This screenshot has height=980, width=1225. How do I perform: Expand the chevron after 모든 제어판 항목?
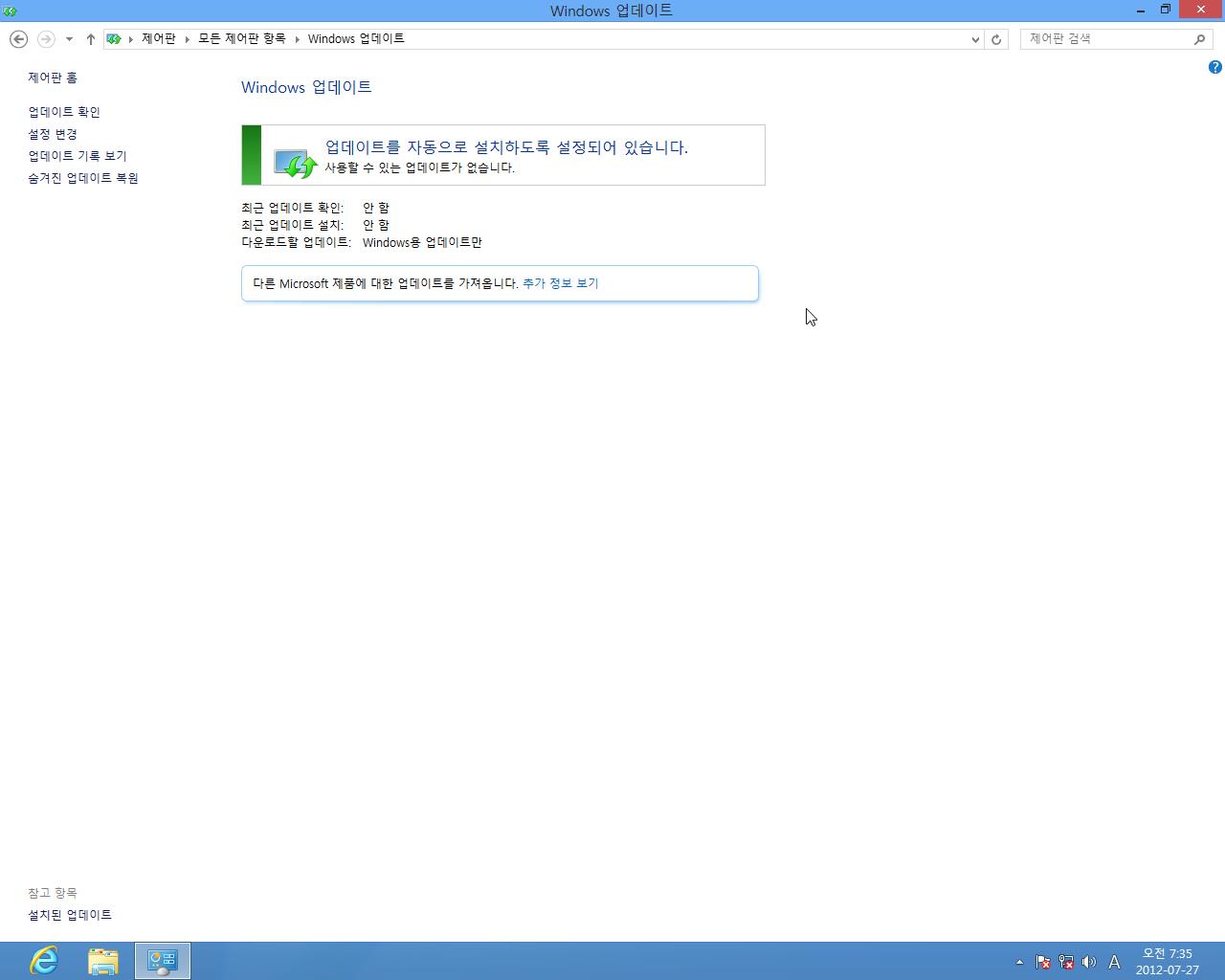[x=297, y=39]
